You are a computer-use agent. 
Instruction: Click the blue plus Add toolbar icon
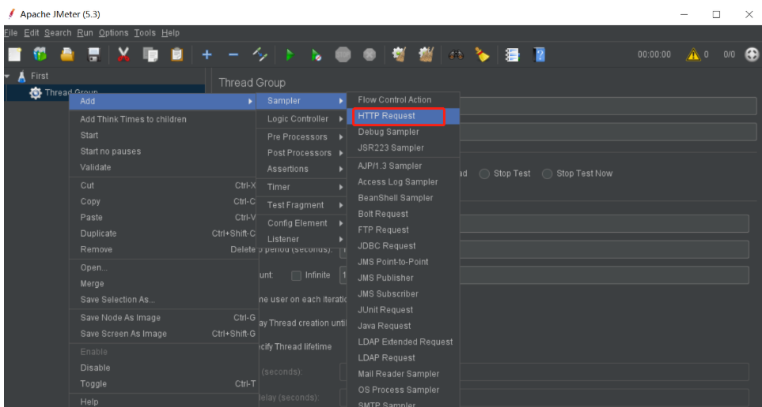(x=206, y=55)
